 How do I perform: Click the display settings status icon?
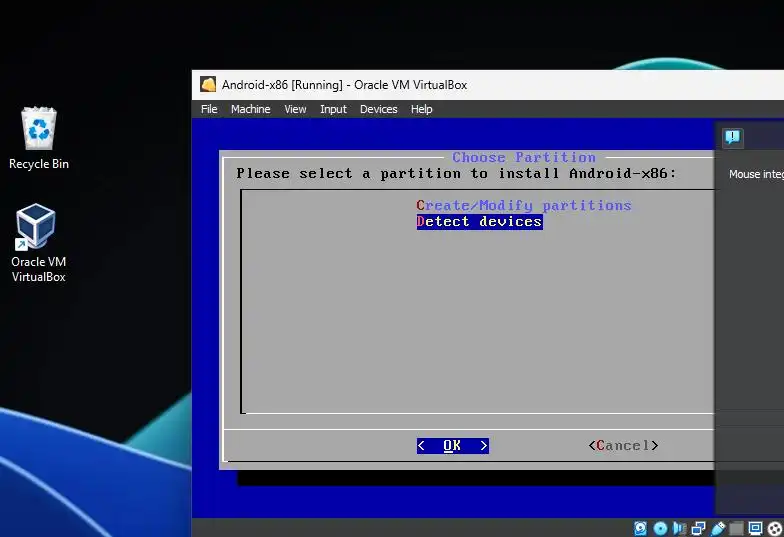click(755, 528)
